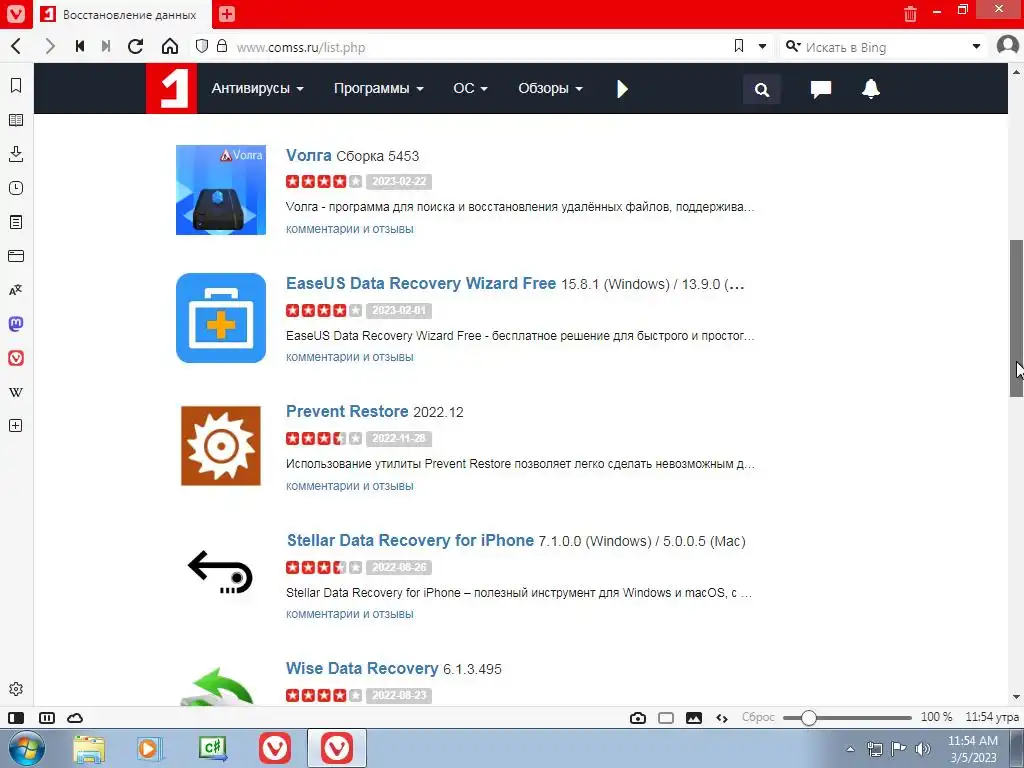Expand the Программы menu

pos(378,88)
